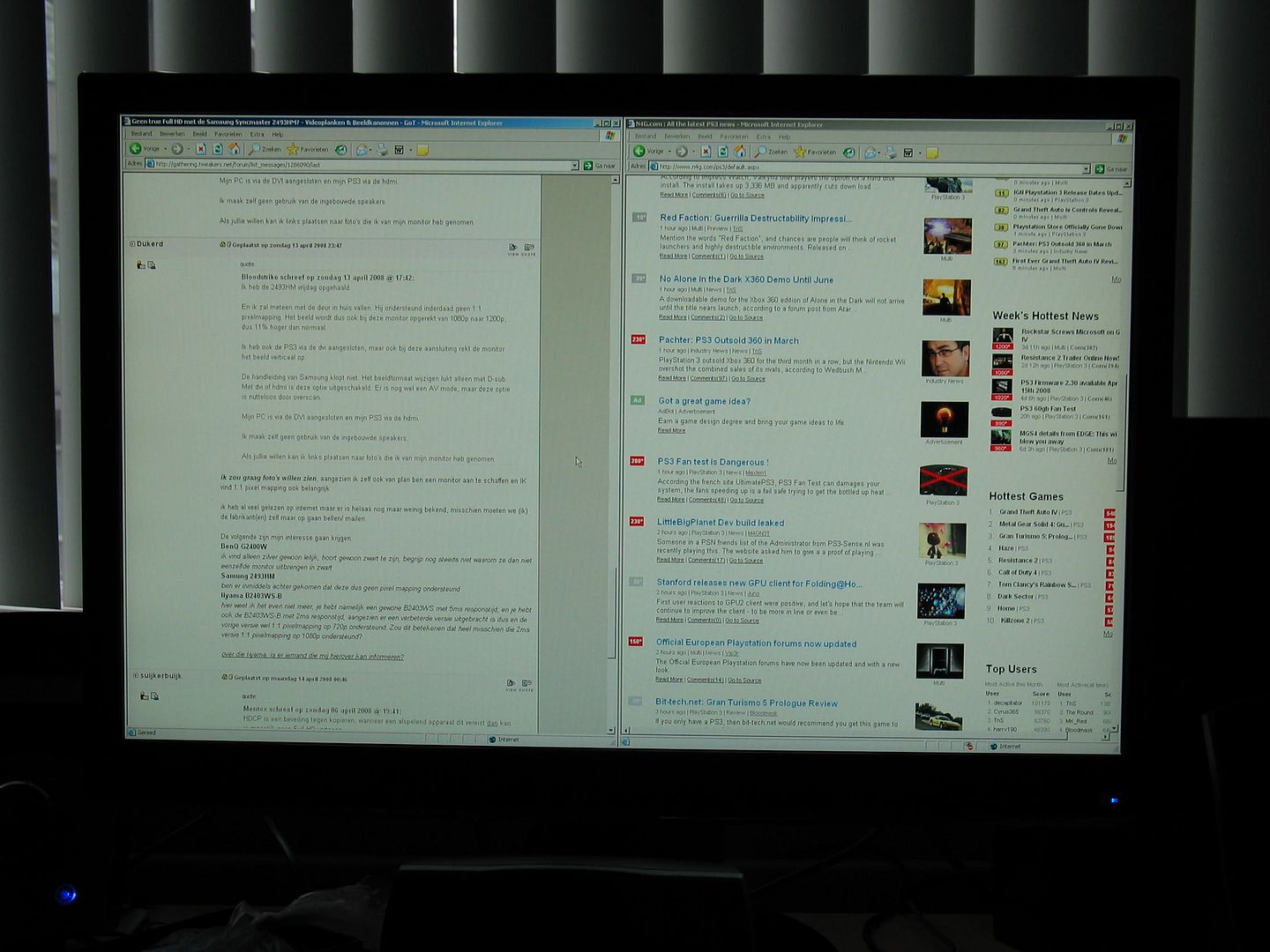Screen dimensions: 1270x952
Task: Print the N4G page
Action: pos(891,152)
